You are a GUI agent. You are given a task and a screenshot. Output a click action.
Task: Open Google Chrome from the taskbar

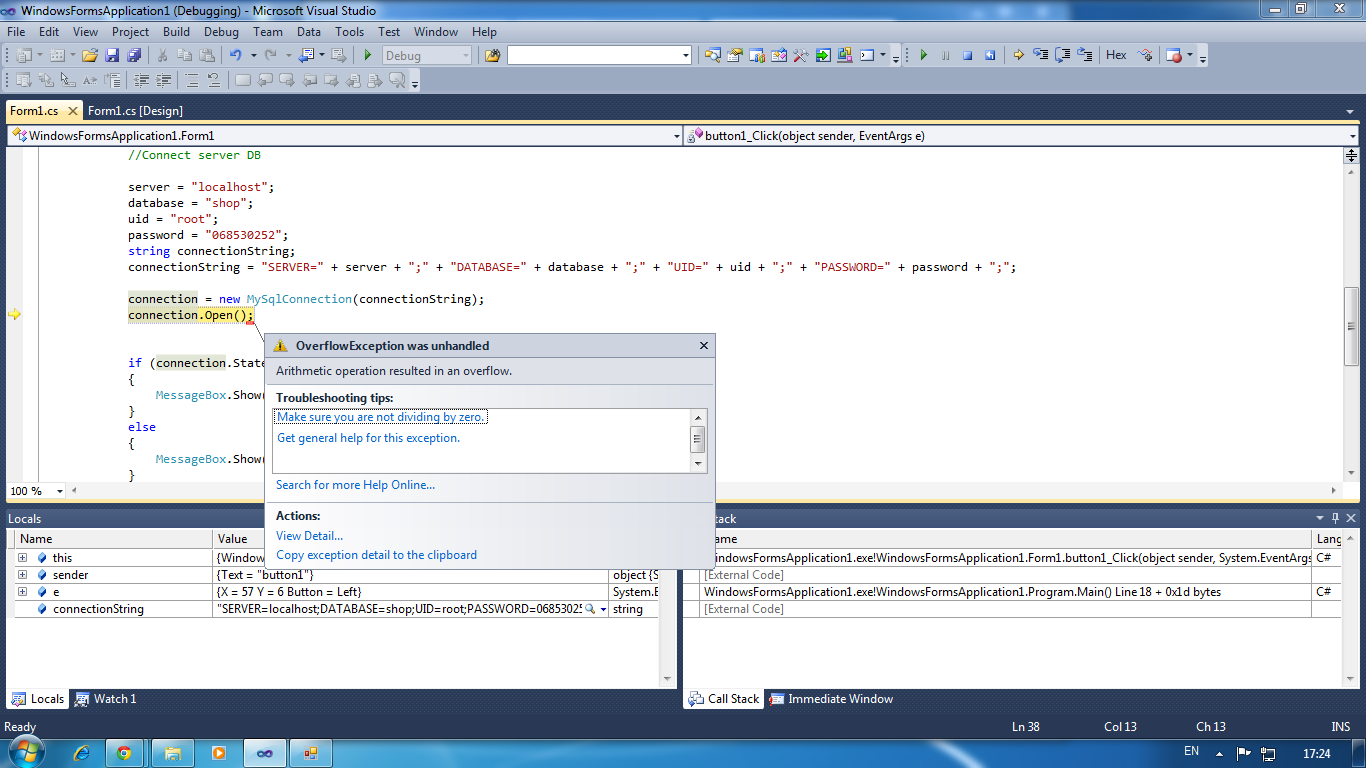(x=124, y=752)
